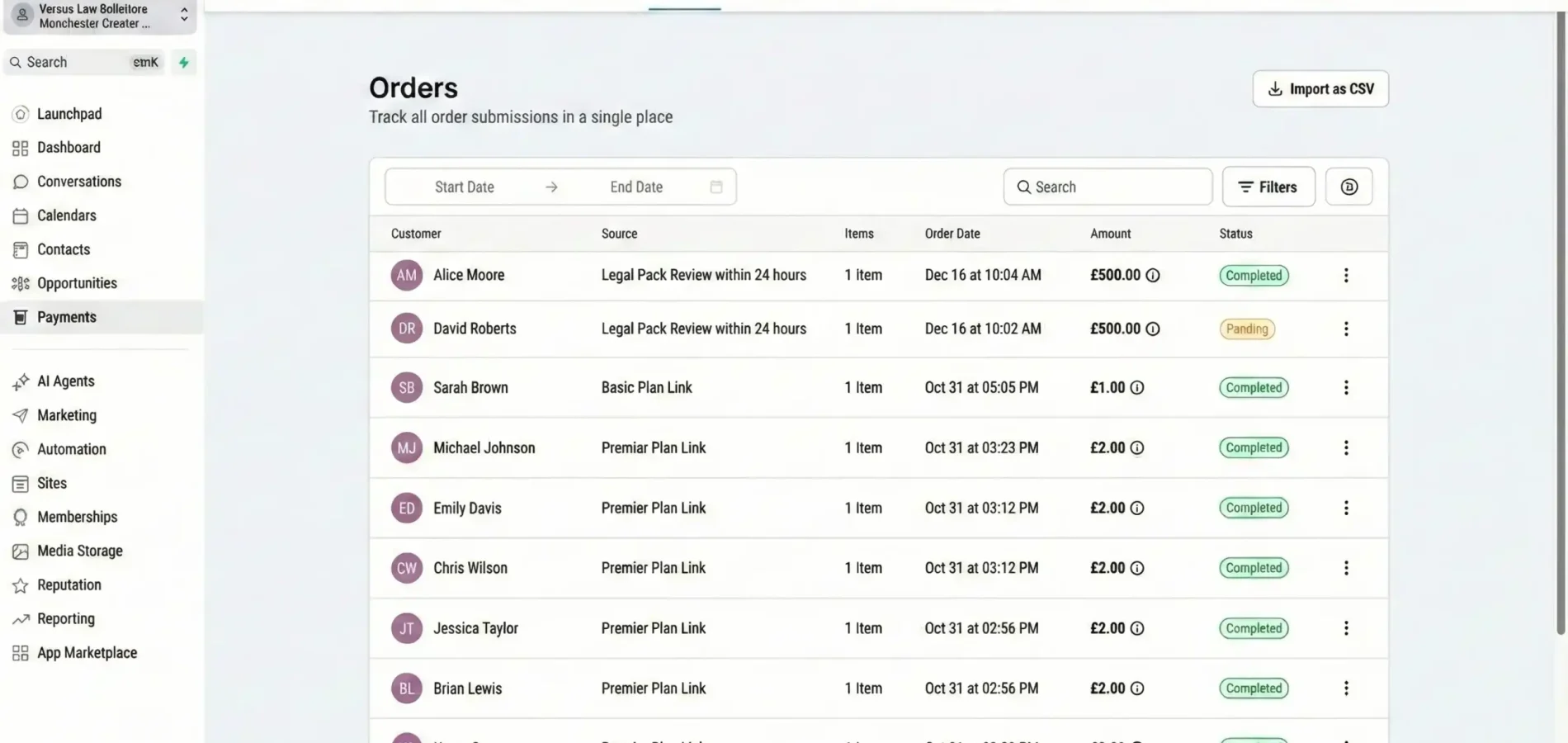
Task: Click the Media Storage icon
Action: point(20,551)
